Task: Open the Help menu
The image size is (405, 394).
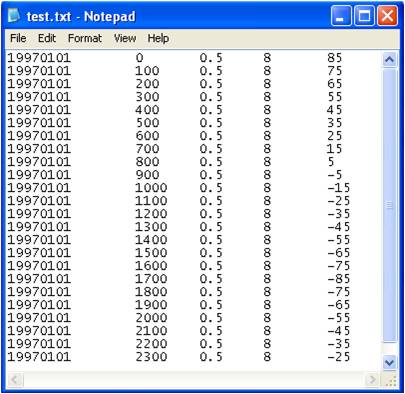Action: pyautogui.click(x=158, y=38)
